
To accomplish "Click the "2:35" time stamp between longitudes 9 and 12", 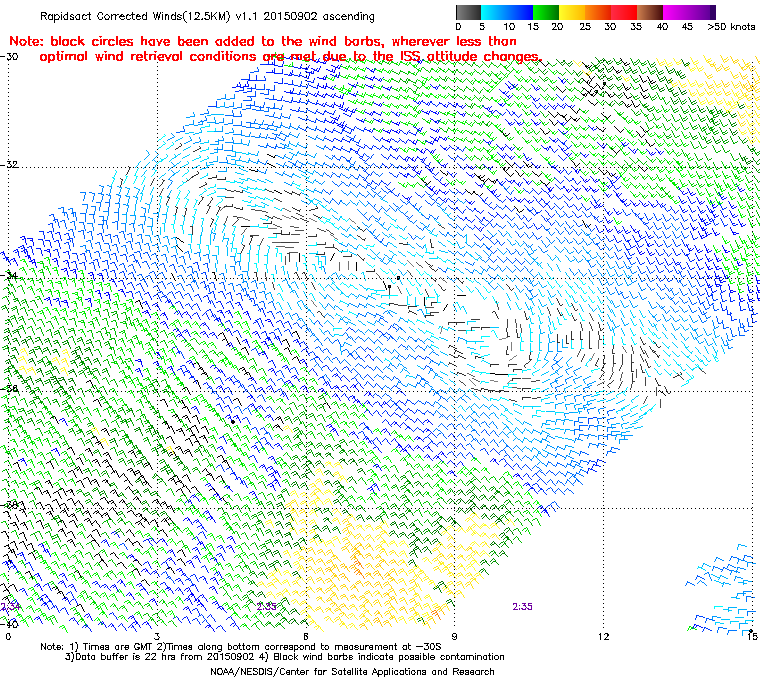I will [522, 607].
